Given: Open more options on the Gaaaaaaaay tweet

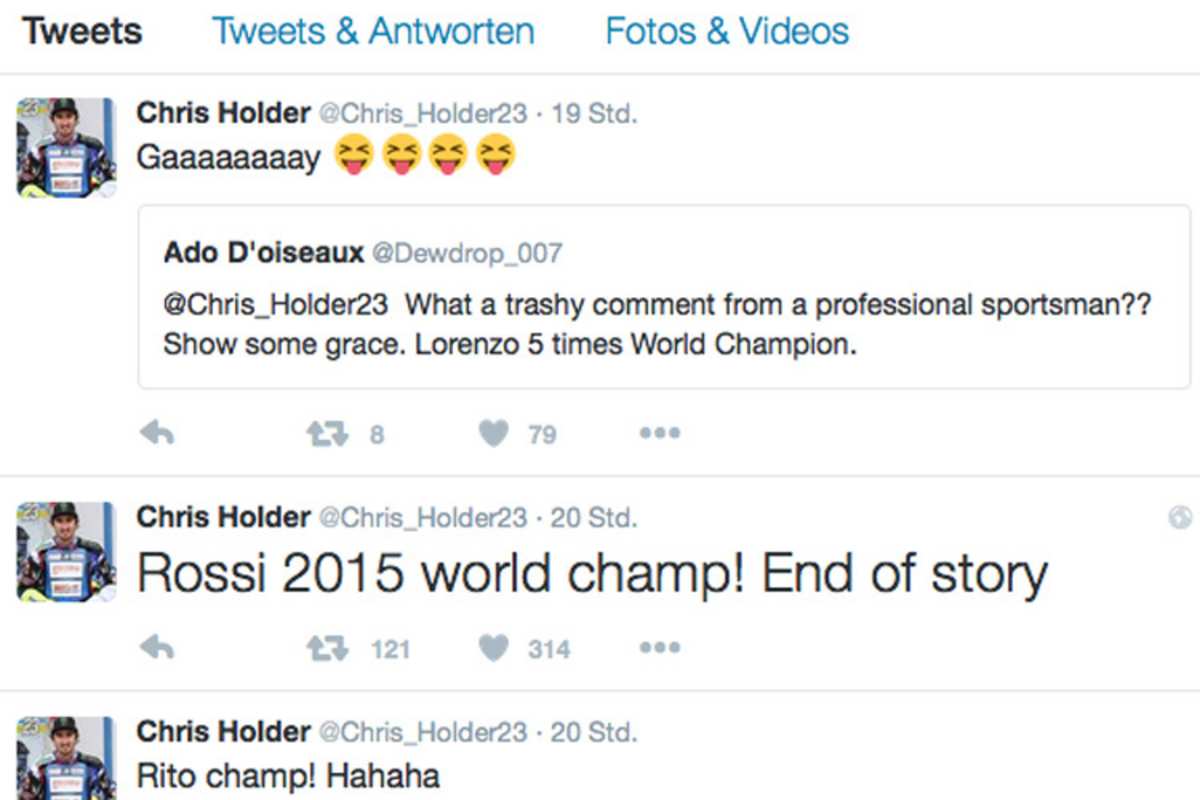Looking at the screenshot, I should tap(659, 432).
